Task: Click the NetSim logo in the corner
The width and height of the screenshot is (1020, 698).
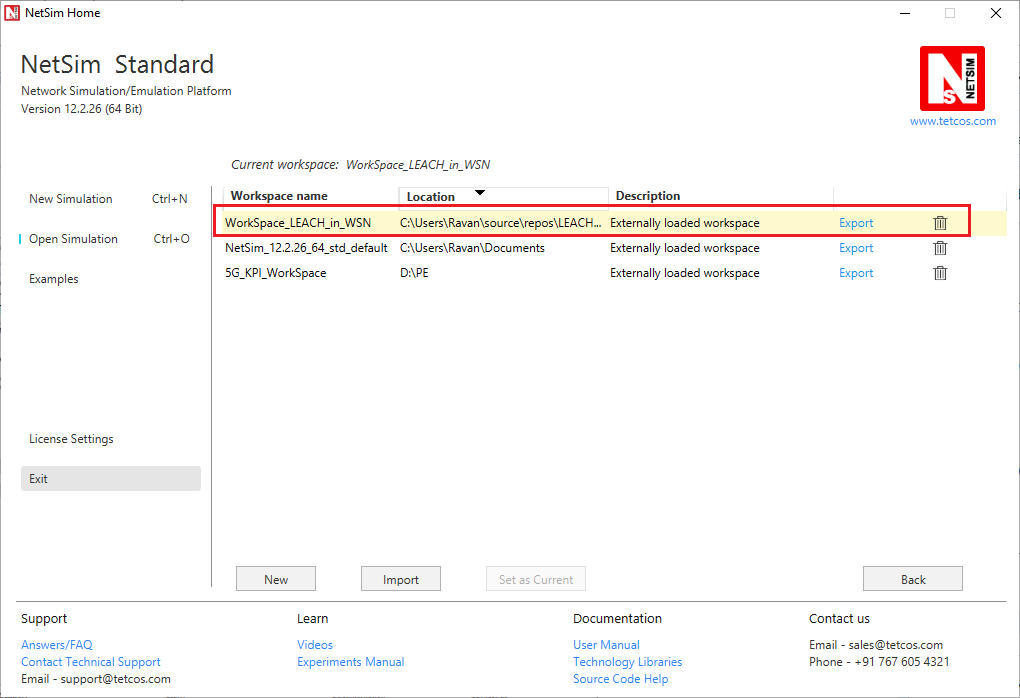Action: coord(952,78)
